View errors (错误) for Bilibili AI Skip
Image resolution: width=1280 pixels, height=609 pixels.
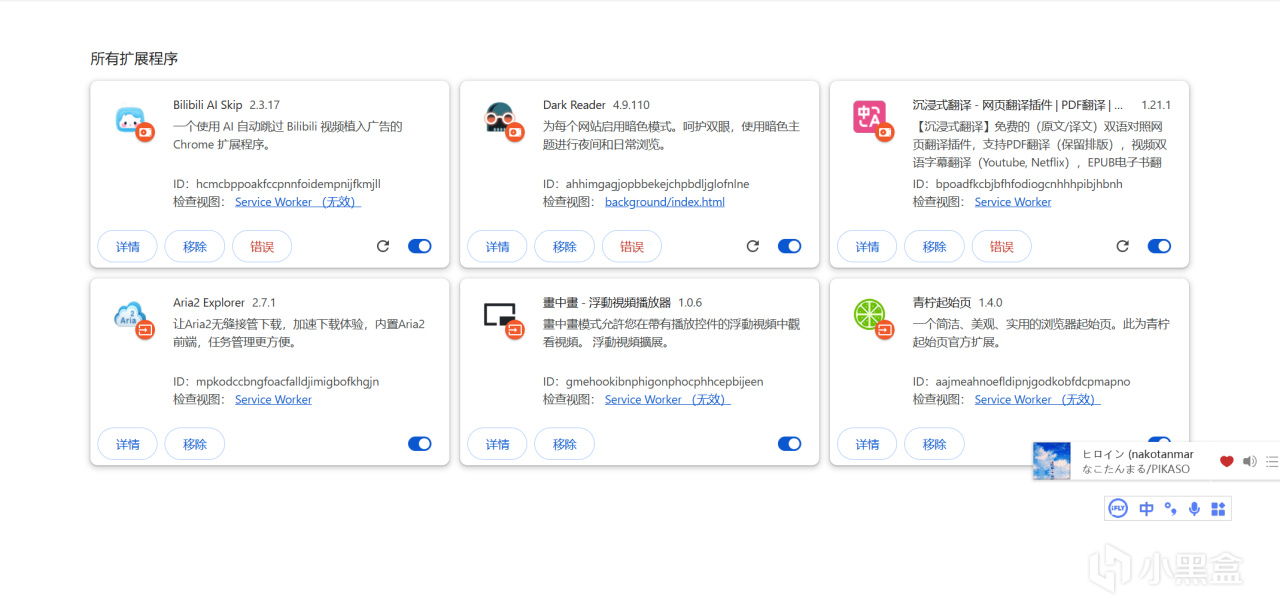click(262, 246)
